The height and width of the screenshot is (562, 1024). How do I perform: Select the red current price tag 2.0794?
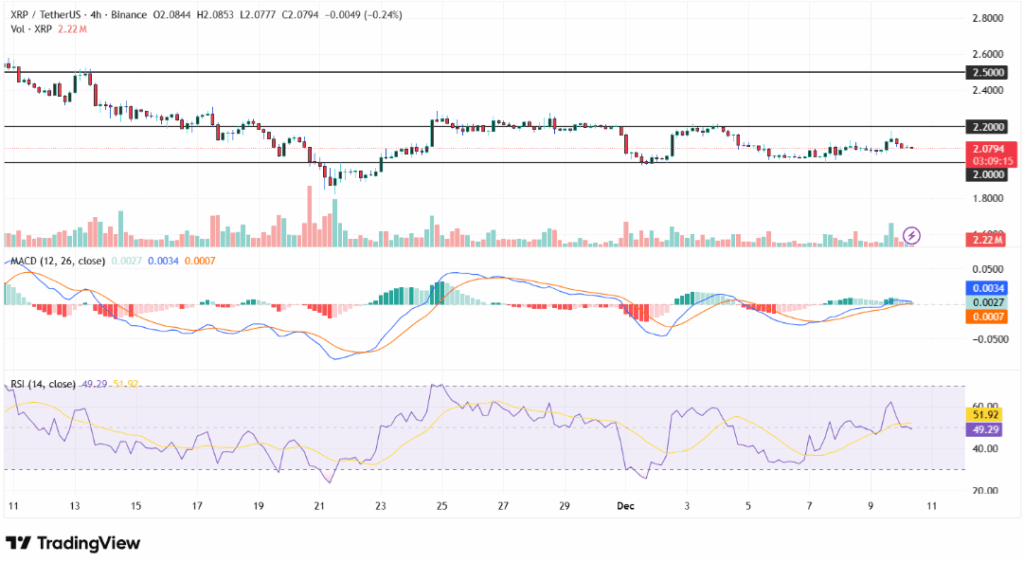[x=988, y=148]
